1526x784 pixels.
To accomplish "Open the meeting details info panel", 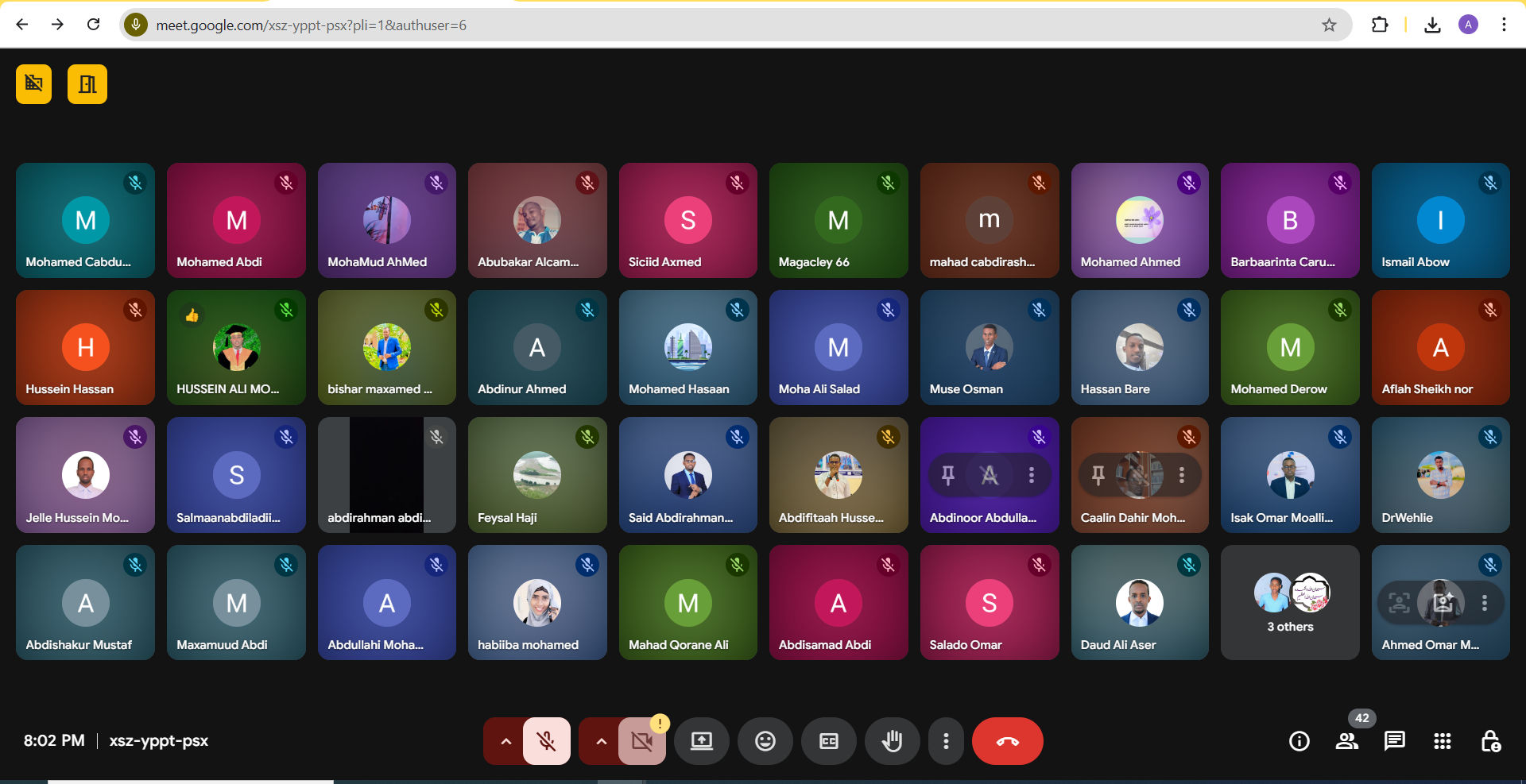I will 1299,741.
